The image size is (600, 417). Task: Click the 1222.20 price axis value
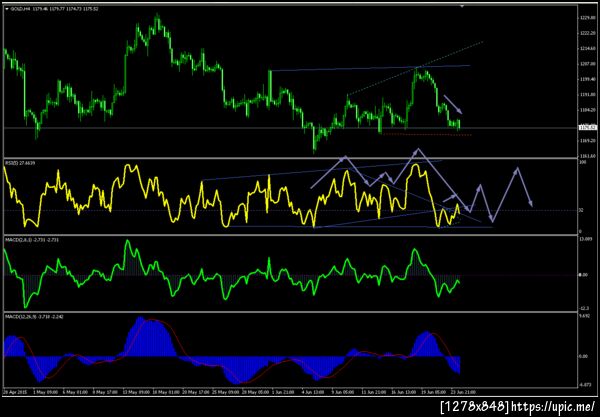point(587,33)
